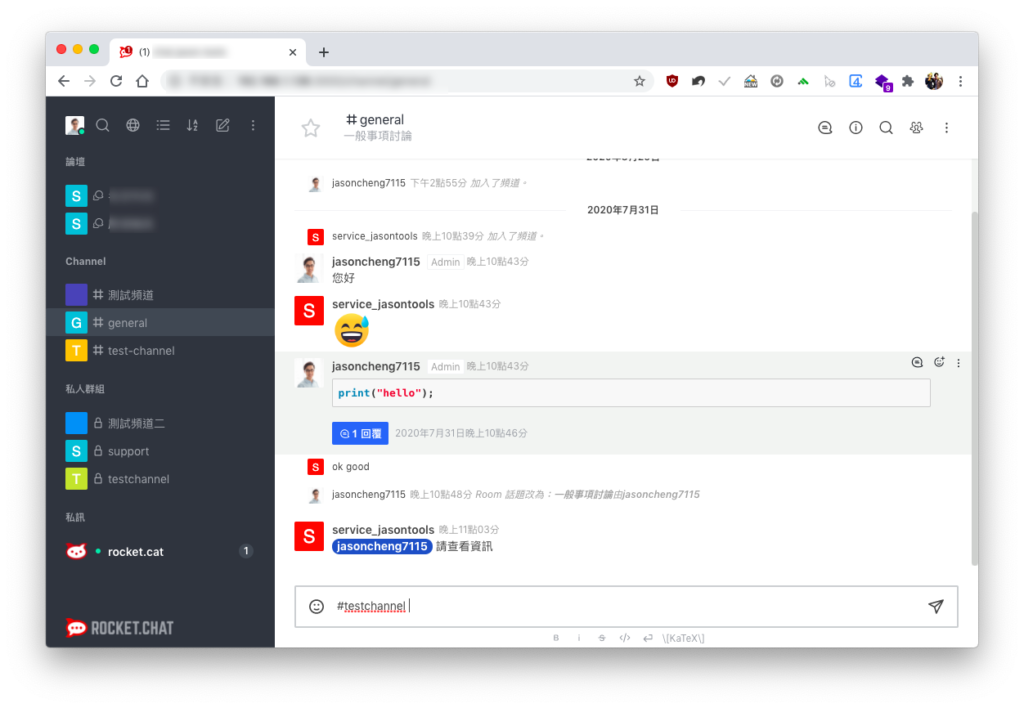Search messages in general room

886,127
